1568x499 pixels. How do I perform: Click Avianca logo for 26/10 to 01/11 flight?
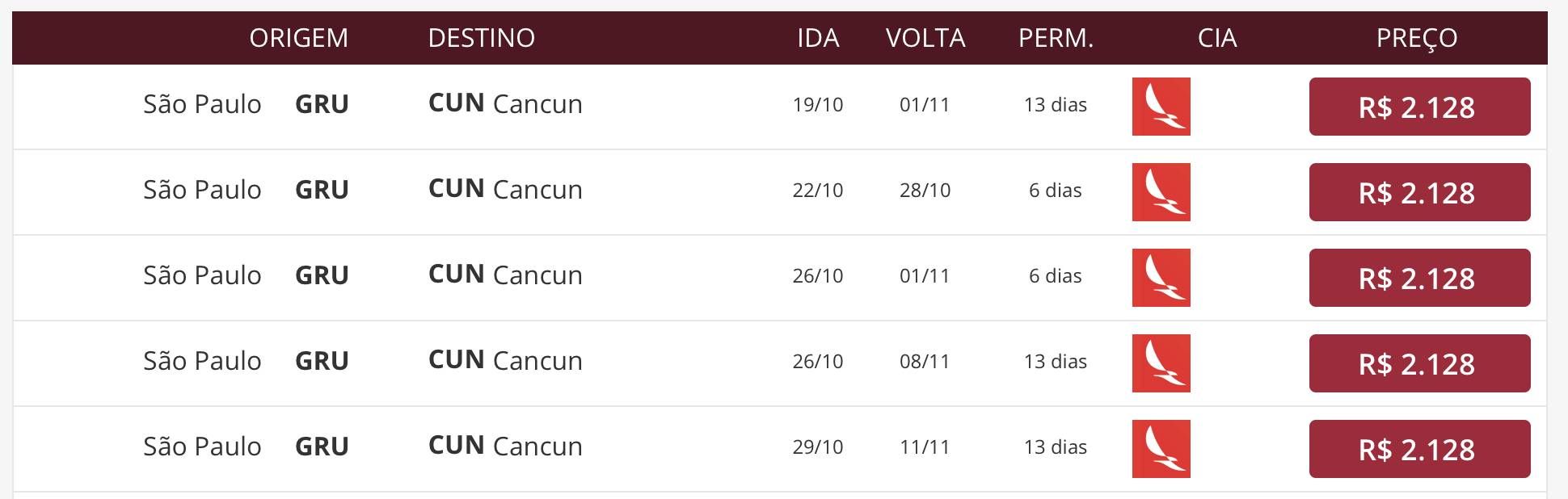1161,278
